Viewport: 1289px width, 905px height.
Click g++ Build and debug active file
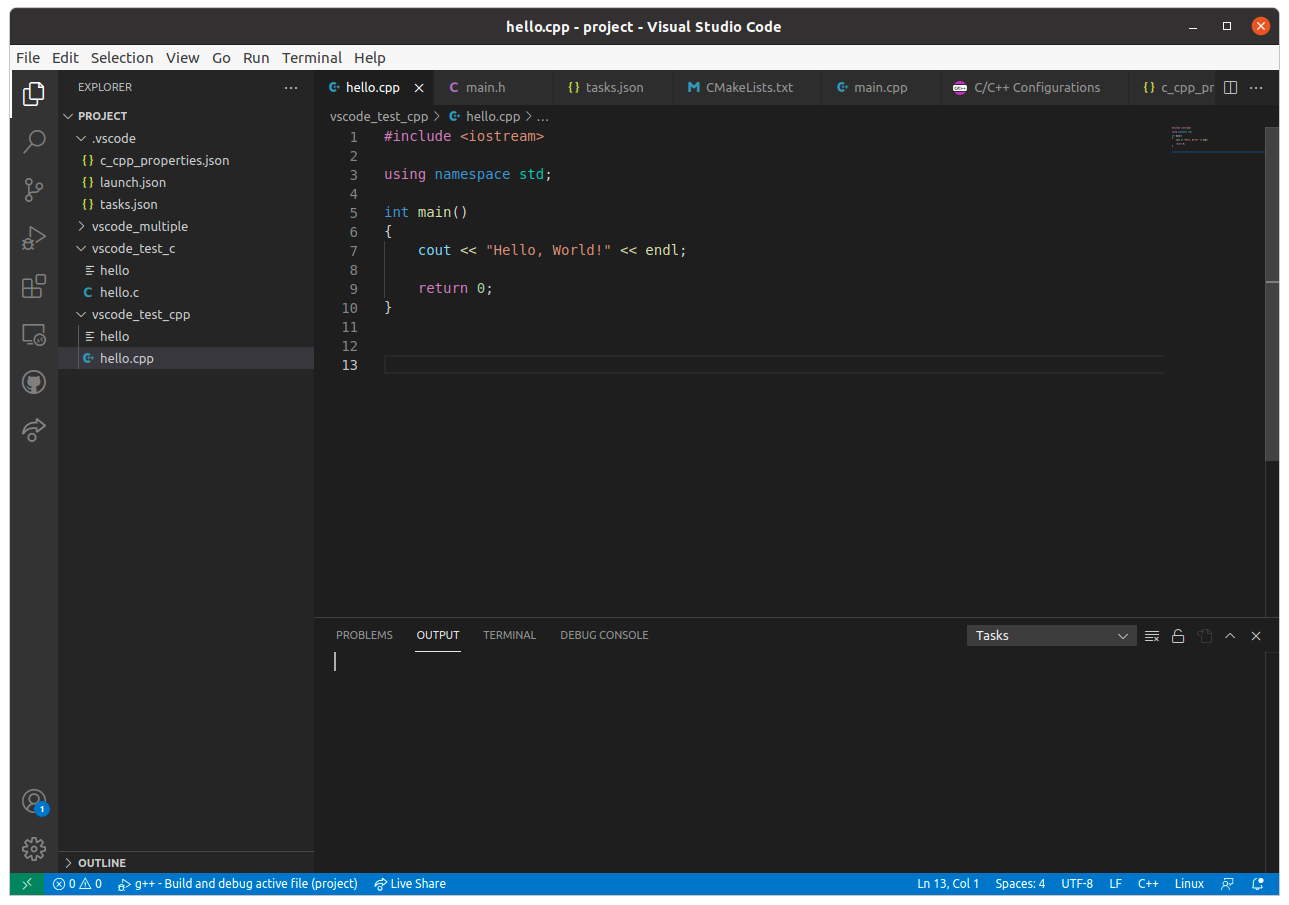pos(237,884)
